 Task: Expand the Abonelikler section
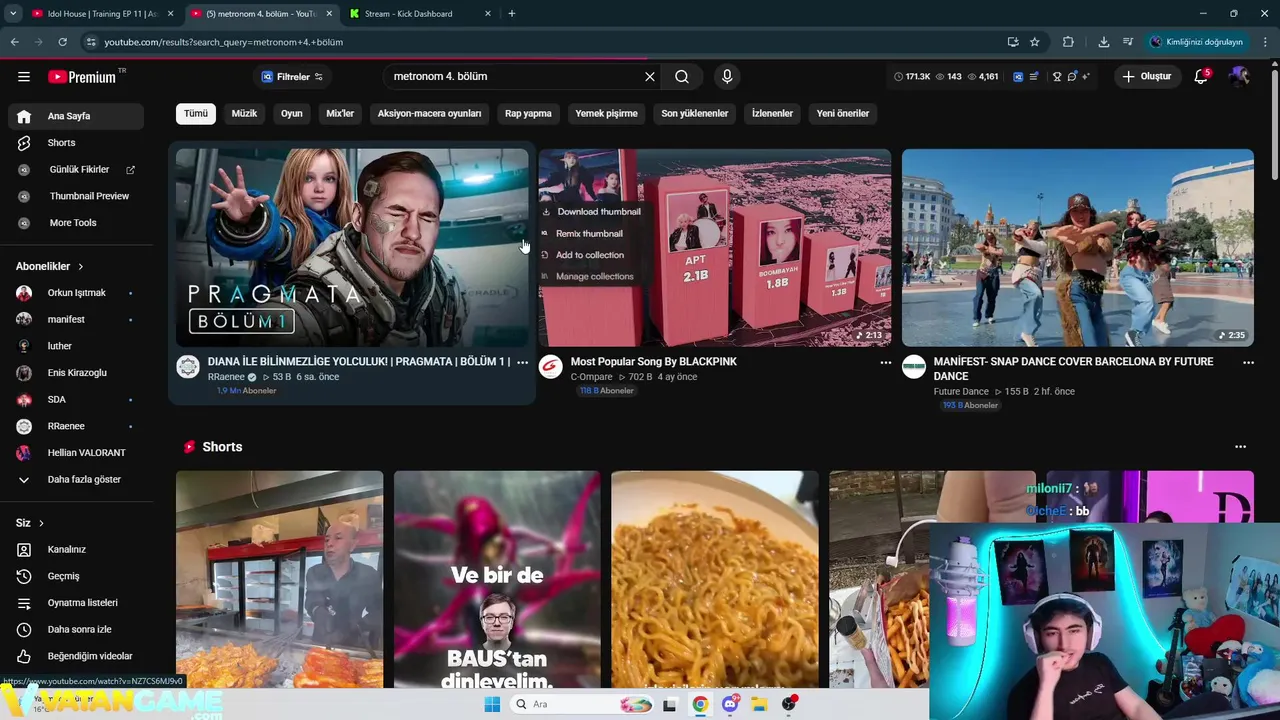click(50, 266)
